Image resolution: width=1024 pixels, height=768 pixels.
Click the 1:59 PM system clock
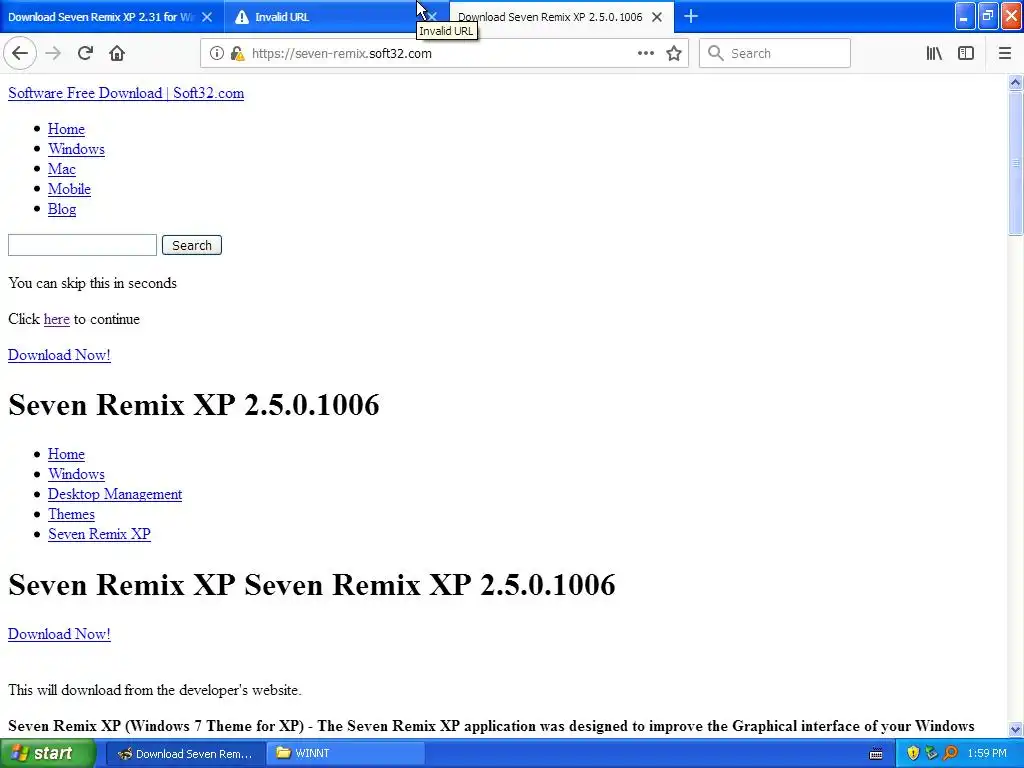(987, 754)
